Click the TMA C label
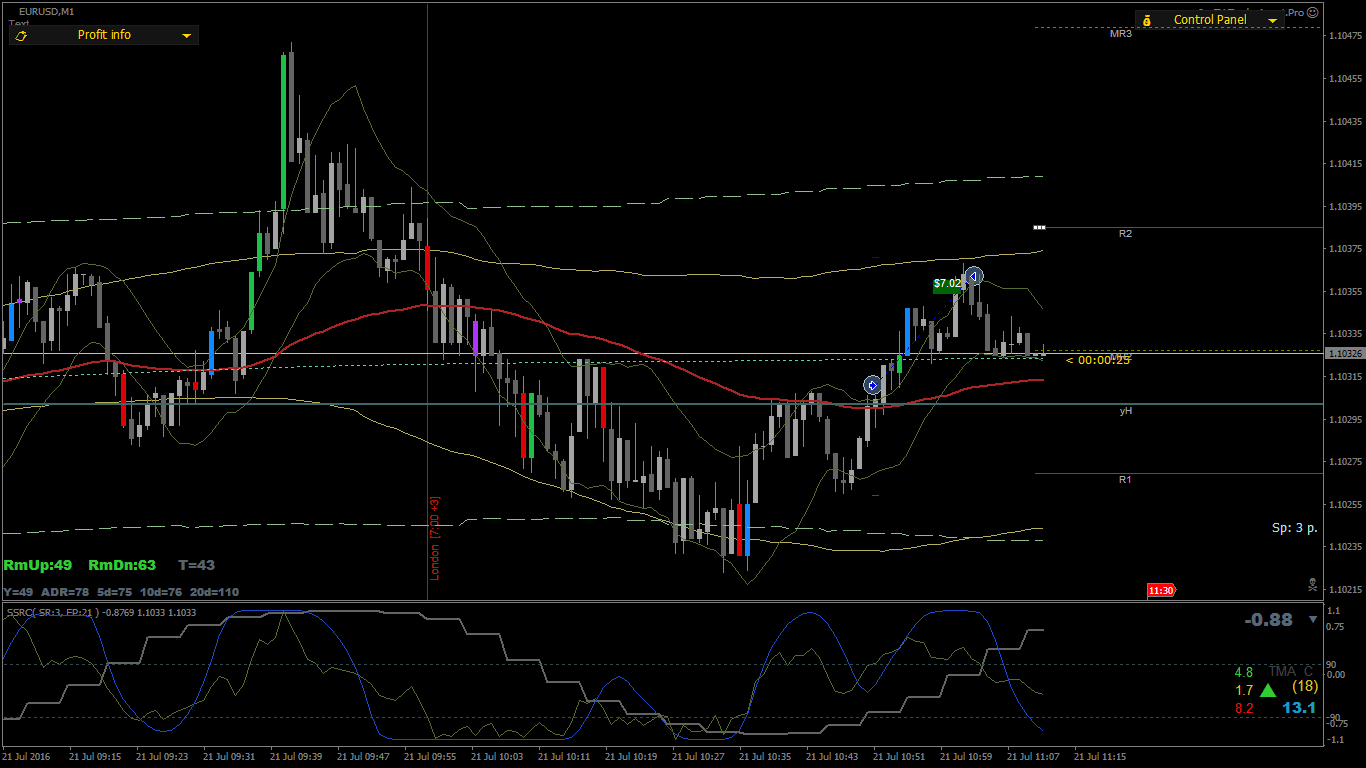 click(1291, 672)
